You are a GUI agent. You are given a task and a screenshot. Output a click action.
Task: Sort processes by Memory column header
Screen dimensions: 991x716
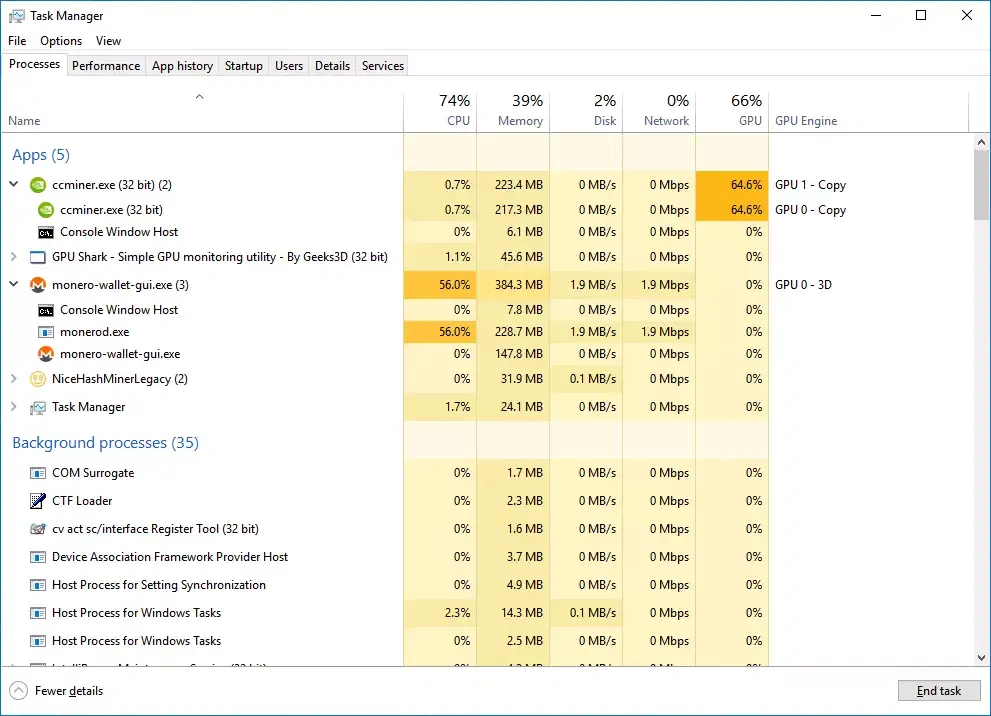[x=513, y=111]
